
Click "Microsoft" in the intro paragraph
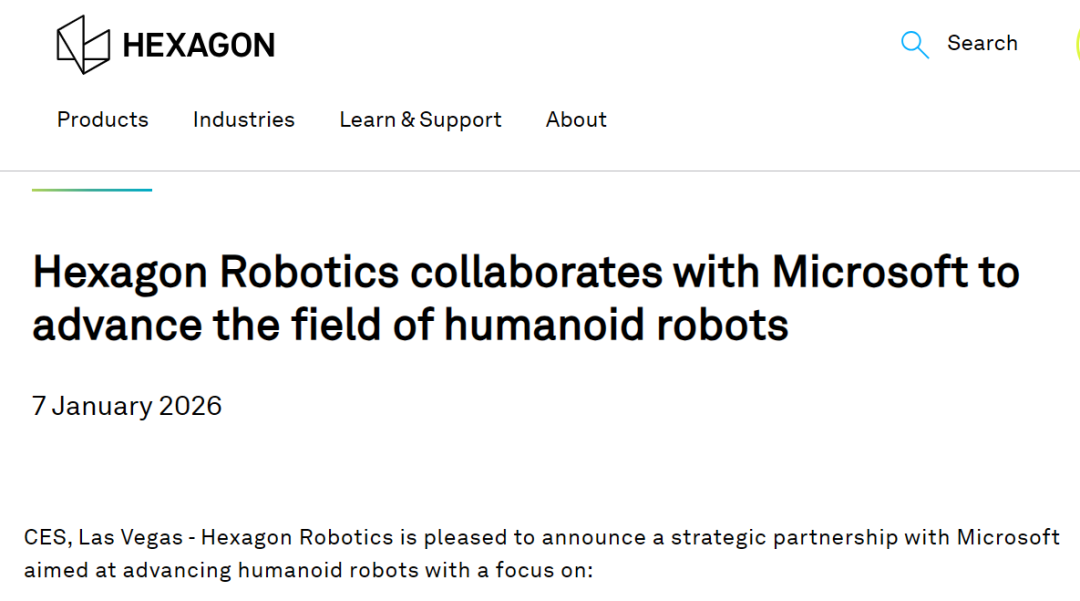pyautogui.click(x=1008, y=537)
